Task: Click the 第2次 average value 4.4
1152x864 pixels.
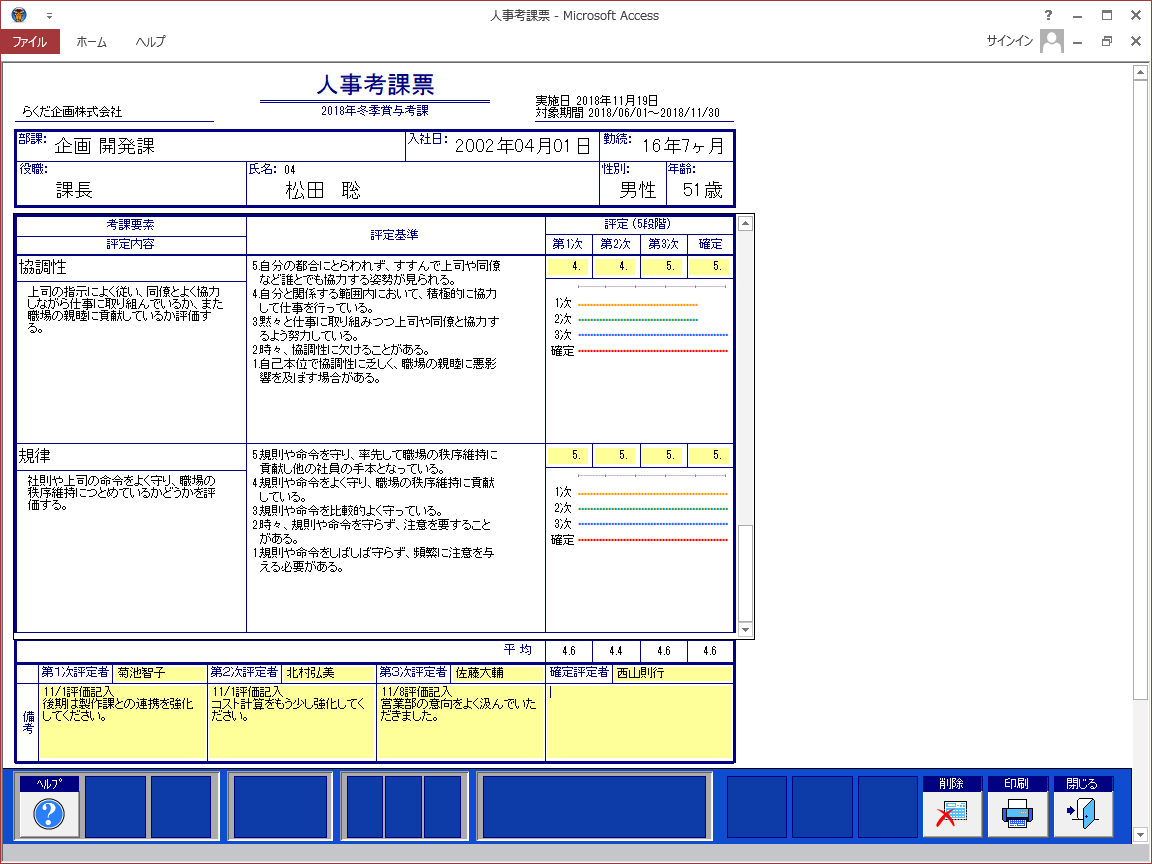Action: point(616,651)
